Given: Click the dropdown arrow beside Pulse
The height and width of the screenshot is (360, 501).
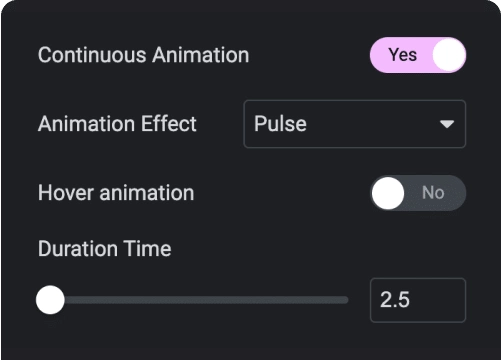Looking at the screenshot, I should coord(447,124).
